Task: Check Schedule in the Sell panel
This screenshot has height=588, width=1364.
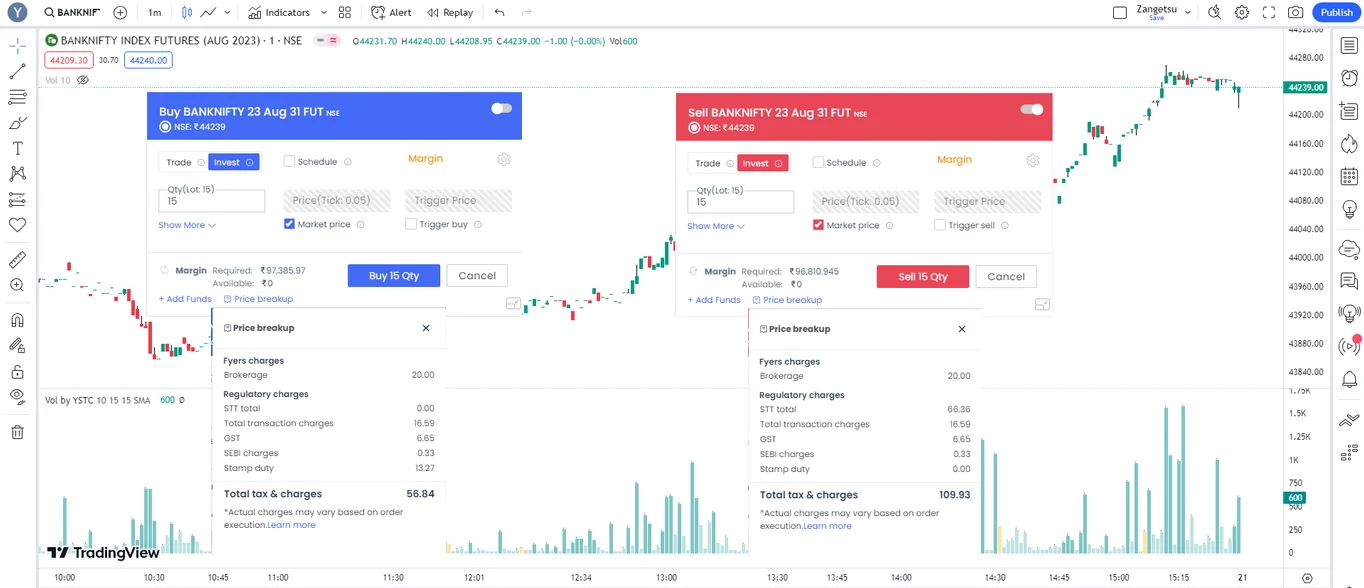Action: coord(818,162)
